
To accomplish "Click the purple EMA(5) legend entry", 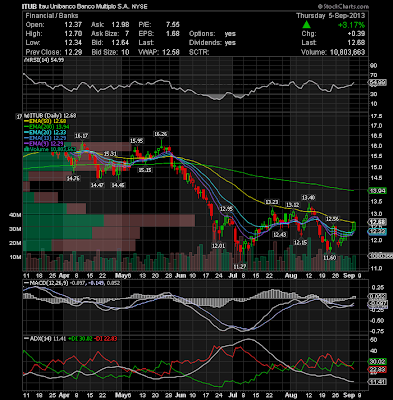I will coord(44,143).
